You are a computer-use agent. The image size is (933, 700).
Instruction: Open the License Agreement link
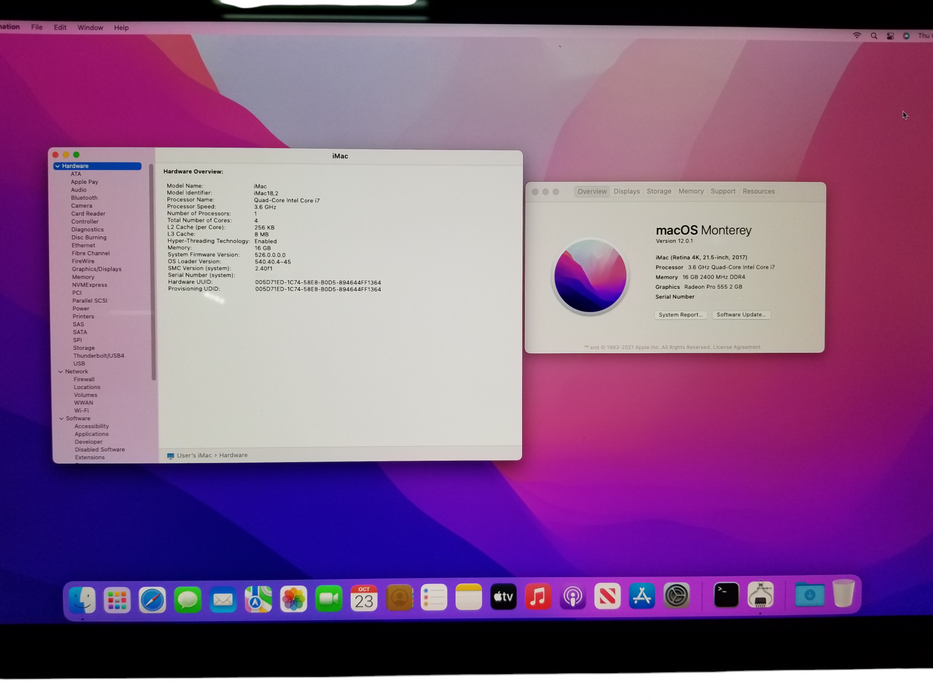click(x=737, y=348)
